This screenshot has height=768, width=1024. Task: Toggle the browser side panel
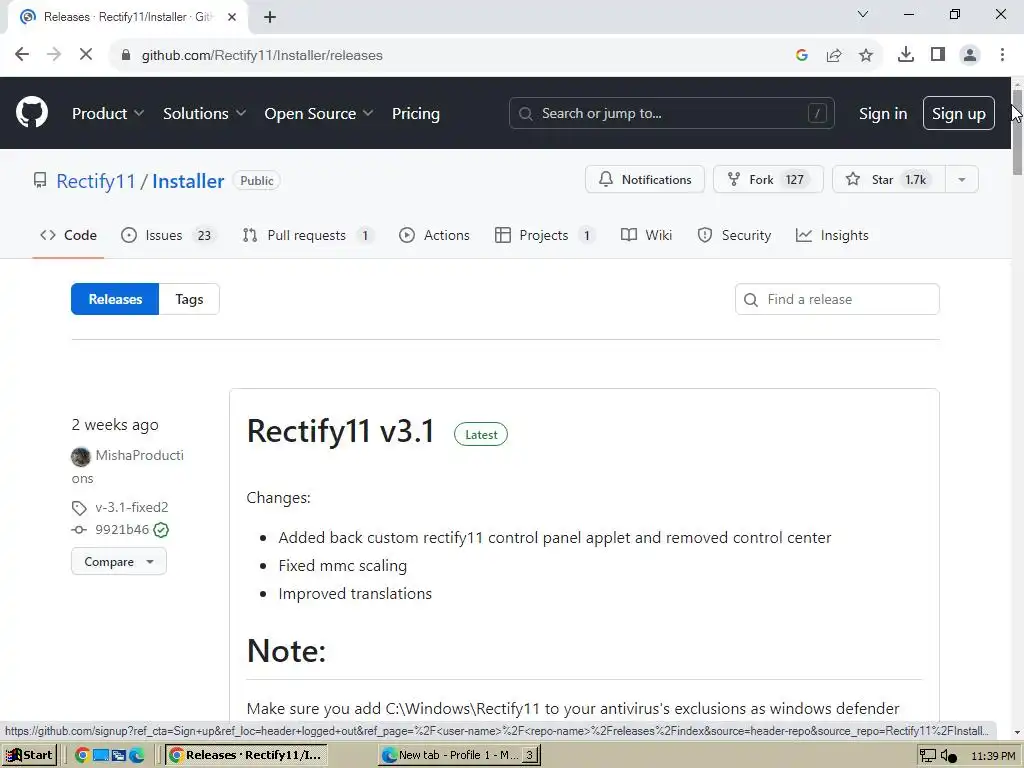pos(938,55)
